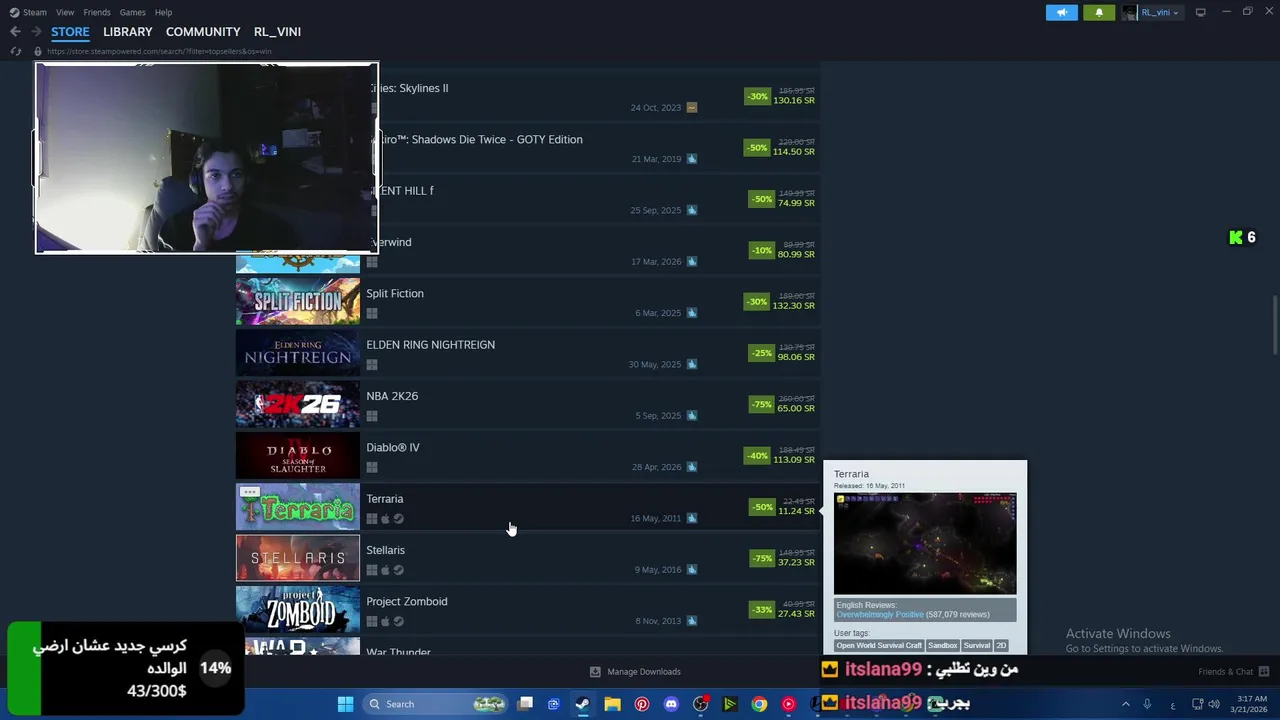Open the NBA 2K26 thumbnail
1280x720 pixels.
pos(298,404)
